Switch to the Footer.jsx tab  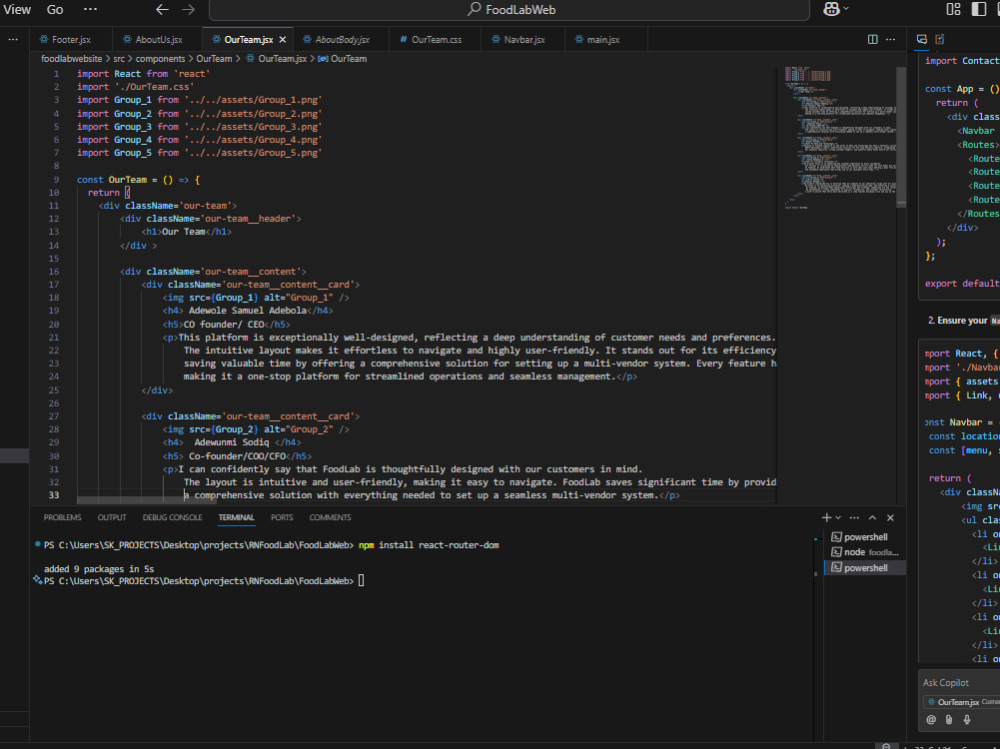71,40
